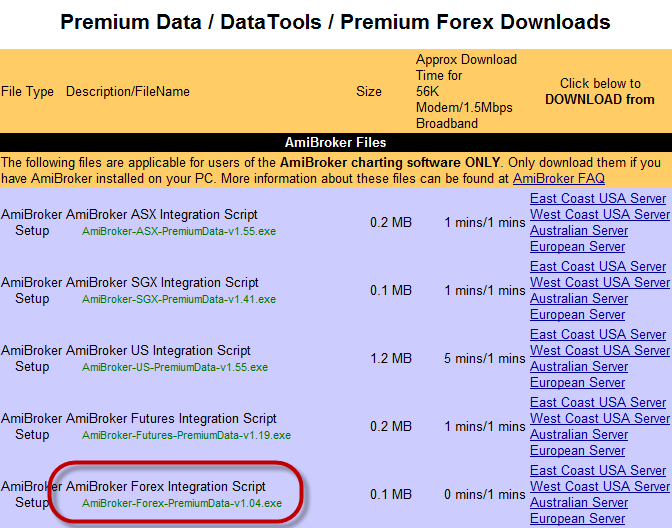Click the AmiBroker-US-PremiumData-v1.55.exe filename

click(175, 367)
